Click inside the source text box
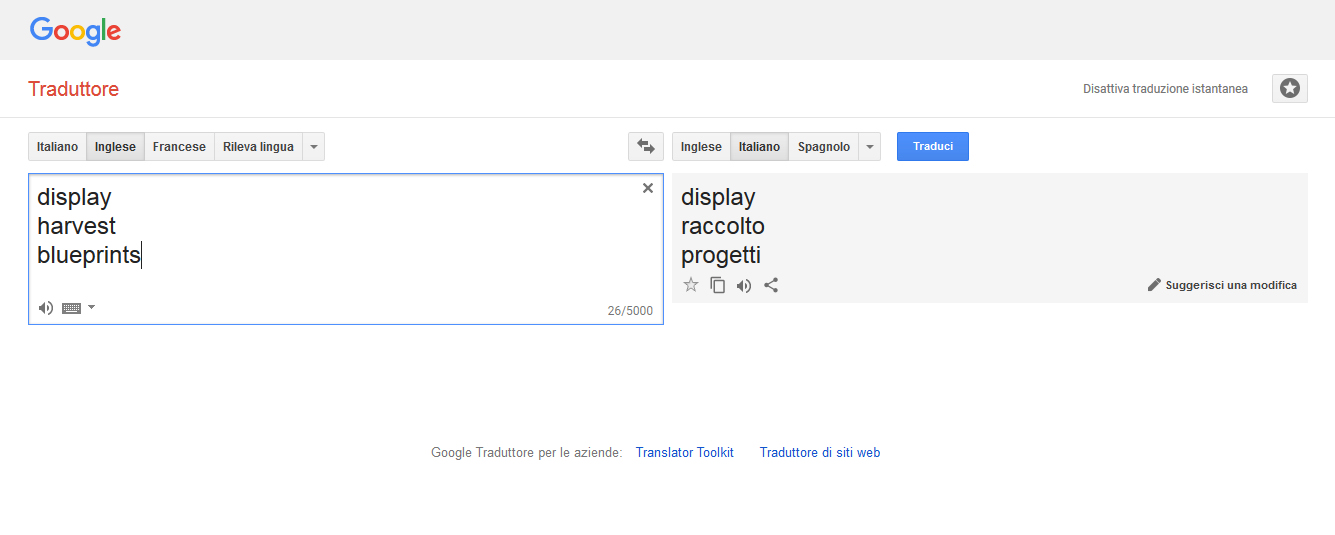 [x=346, y=249]
